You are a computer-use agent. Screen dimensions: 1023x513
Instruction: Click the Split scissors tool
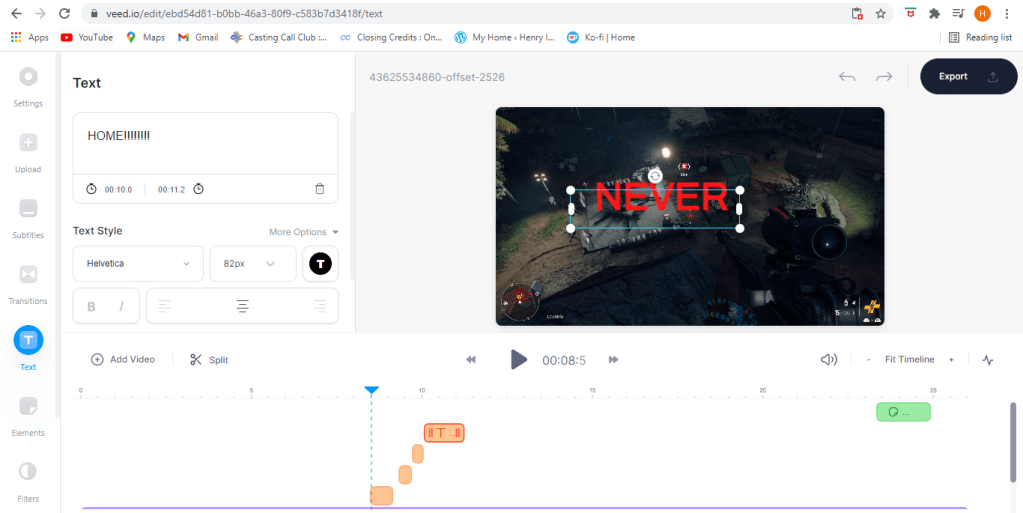point(209,360)
